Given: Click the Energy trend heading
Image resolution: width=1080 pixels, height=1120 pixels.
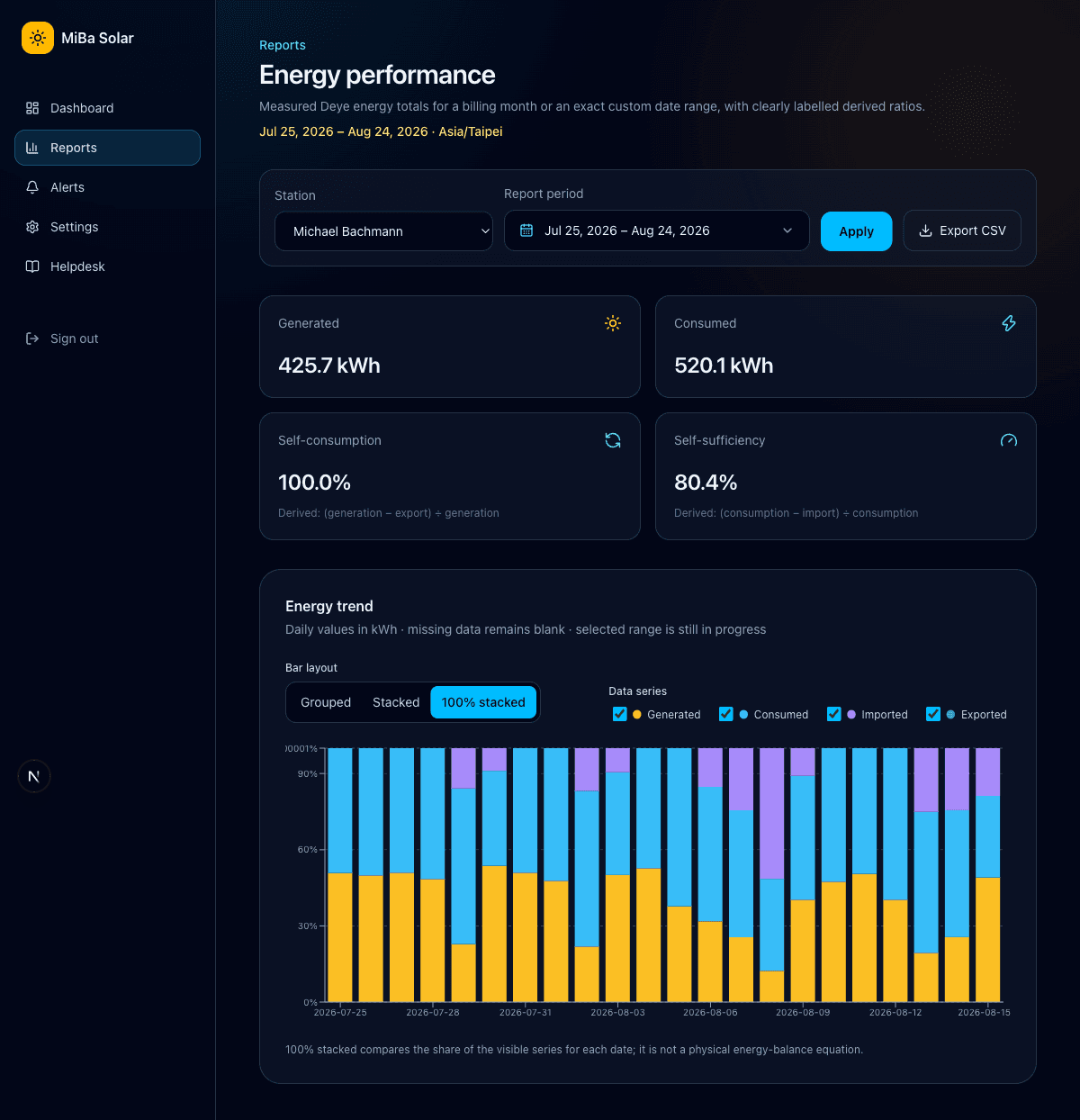Looking at the screenshot, I should [x=329, y=606].
